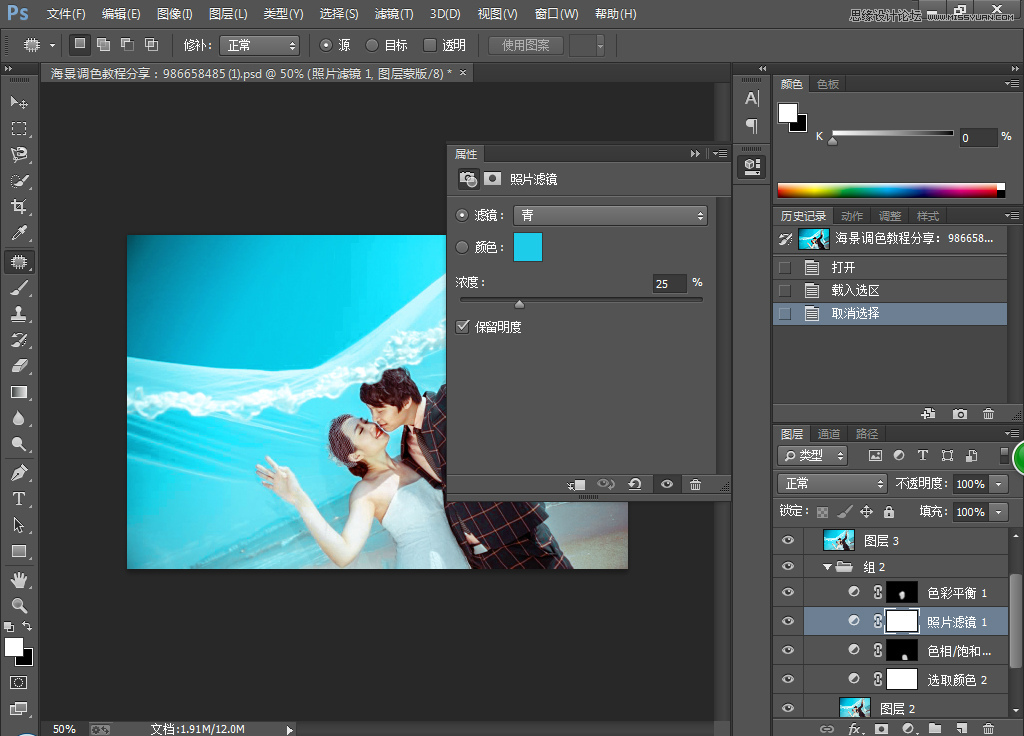Select the 颜色 radio button
This screenshot has width=1024, height=736.
coord(460,246)
